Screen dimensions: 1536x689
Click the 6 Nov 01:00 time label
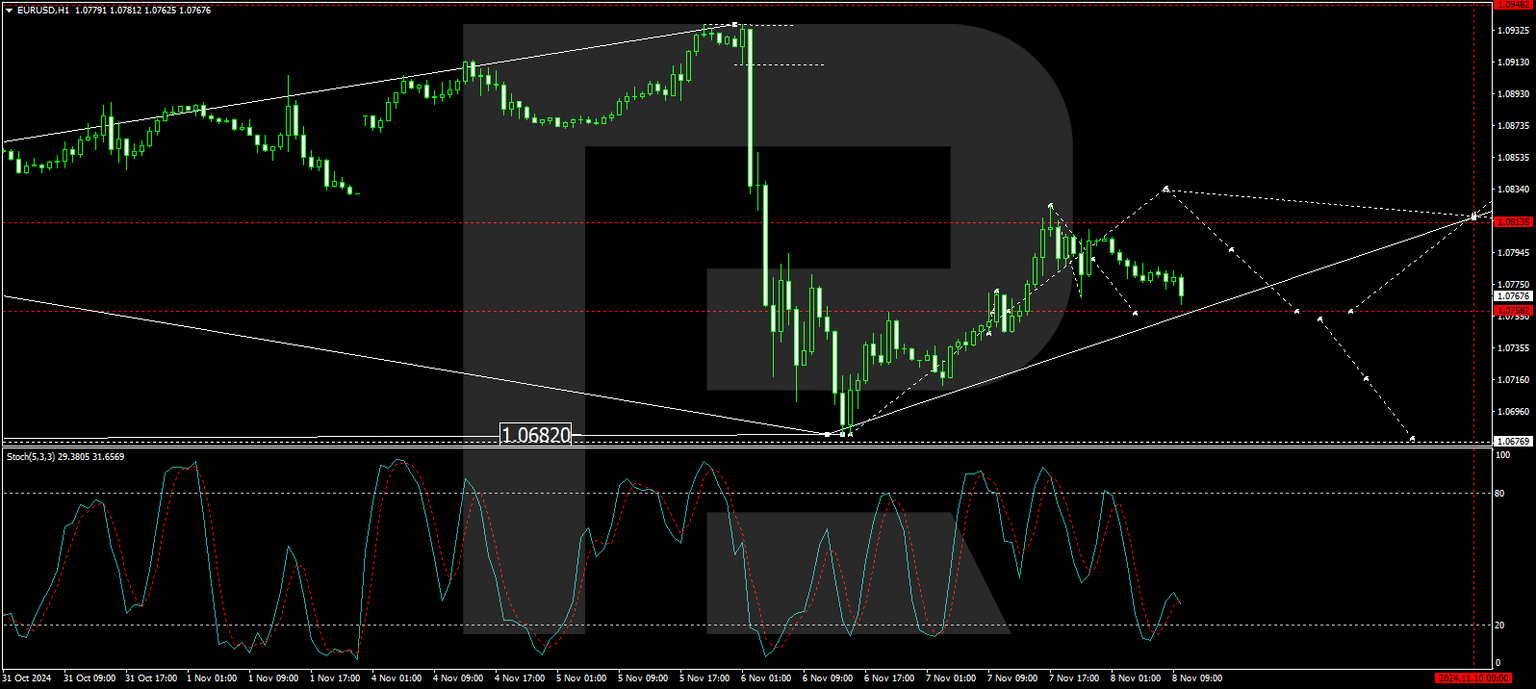pyautogui.click(x=767, y=678)
